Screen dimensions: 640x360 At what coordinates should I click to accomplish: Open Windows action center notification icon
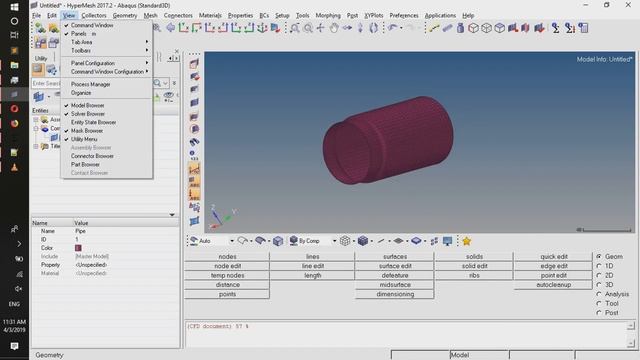click(14, 346)
